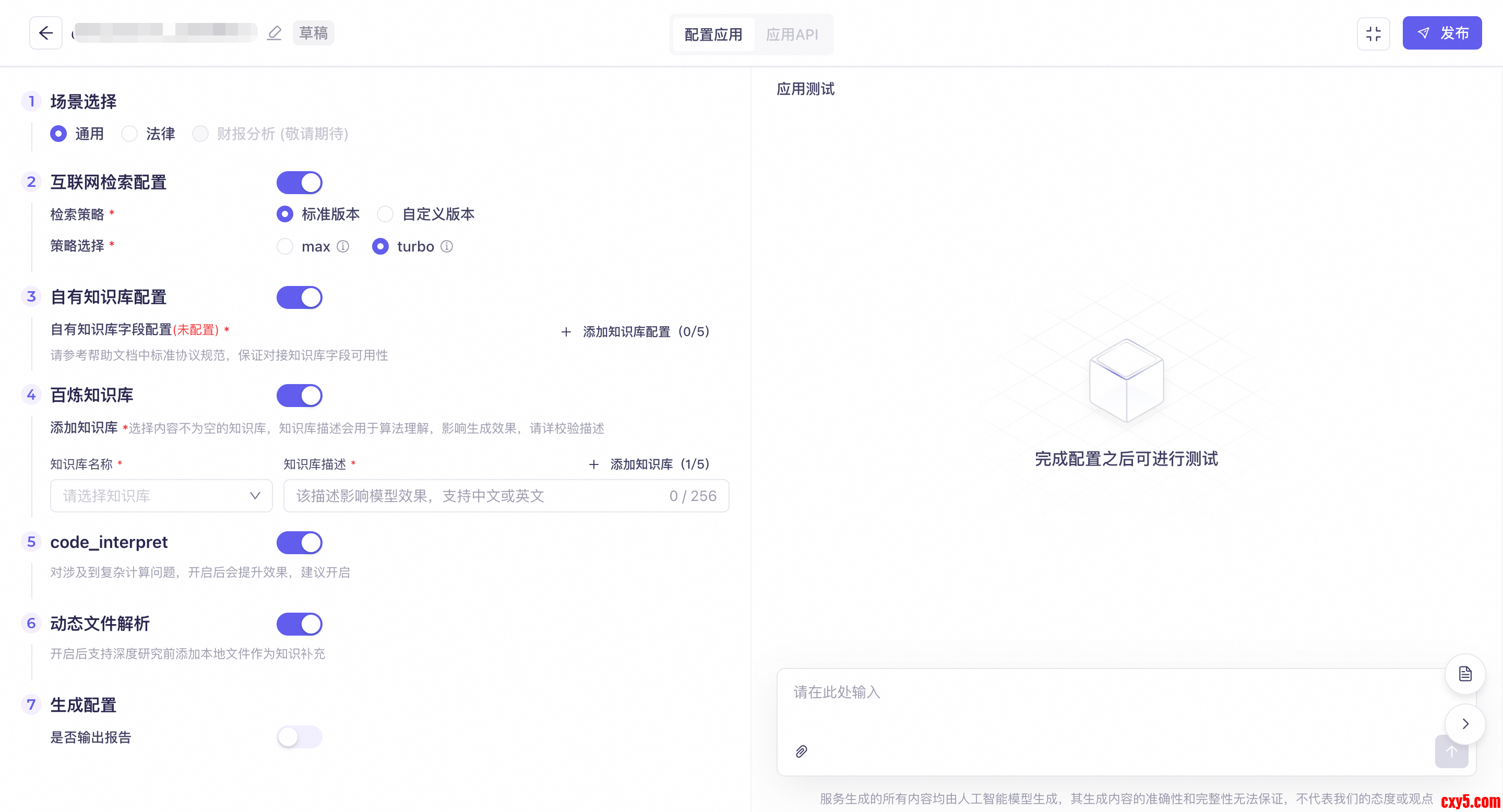Screen dimensions: 1503x812
Task: Switch to the 应用API tab
Action: click(x=792, y=34)
